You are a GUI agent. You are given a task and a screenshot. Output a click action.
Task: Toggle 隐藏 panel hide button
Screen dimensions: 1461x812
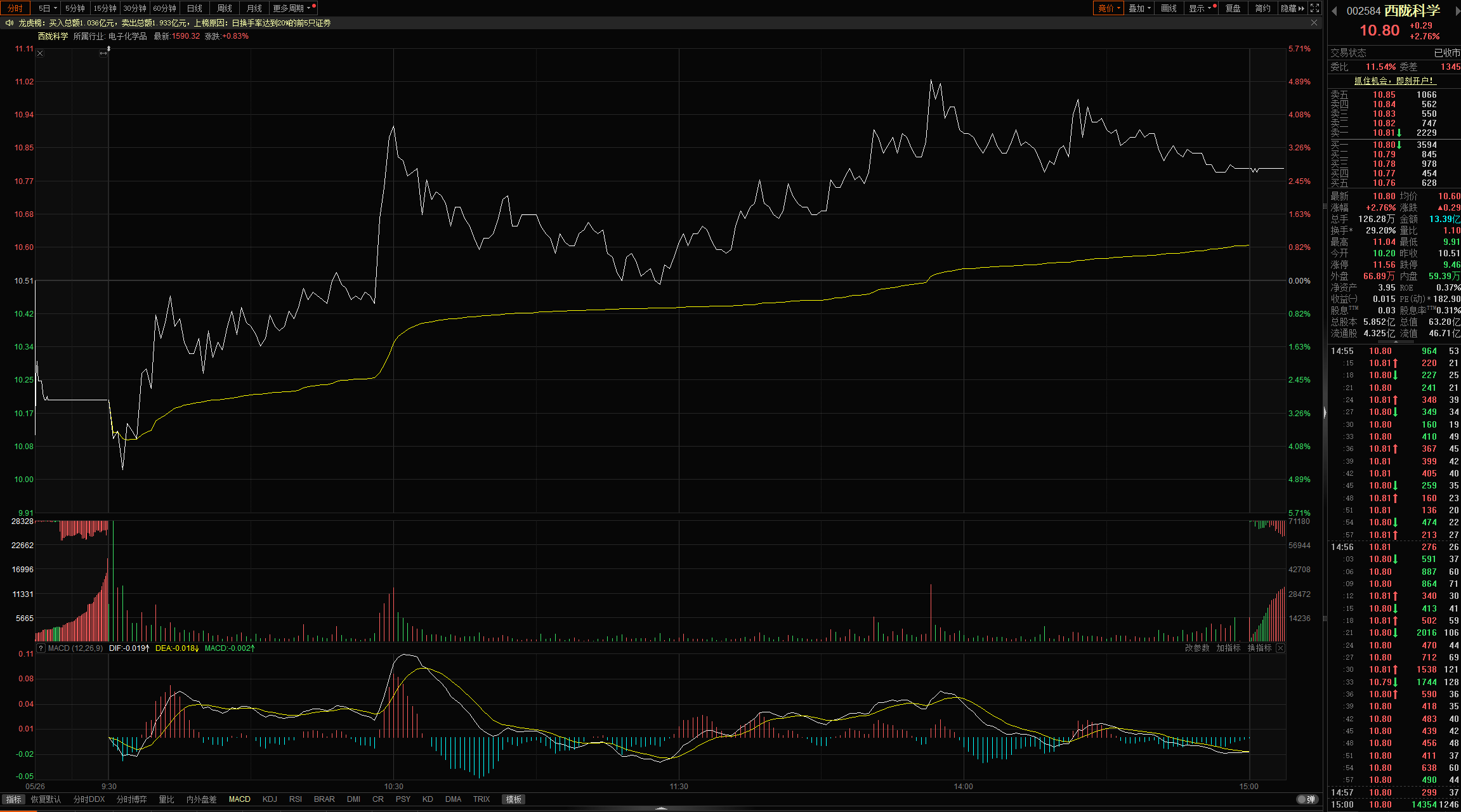tap(1292, 8)
